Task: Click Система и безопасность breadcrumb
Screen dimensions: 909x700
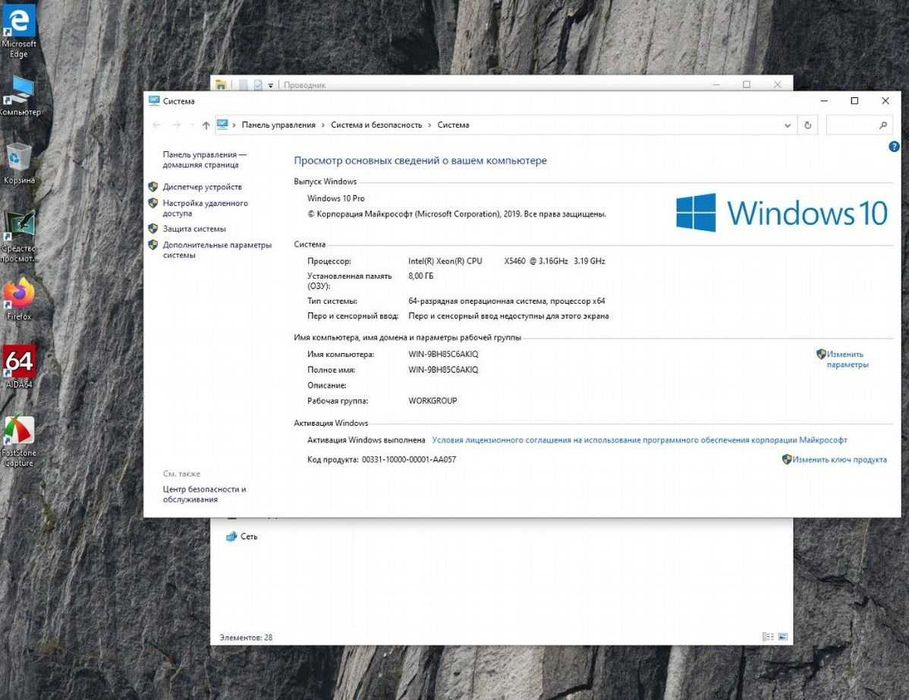Action: (x=376, y=125)
